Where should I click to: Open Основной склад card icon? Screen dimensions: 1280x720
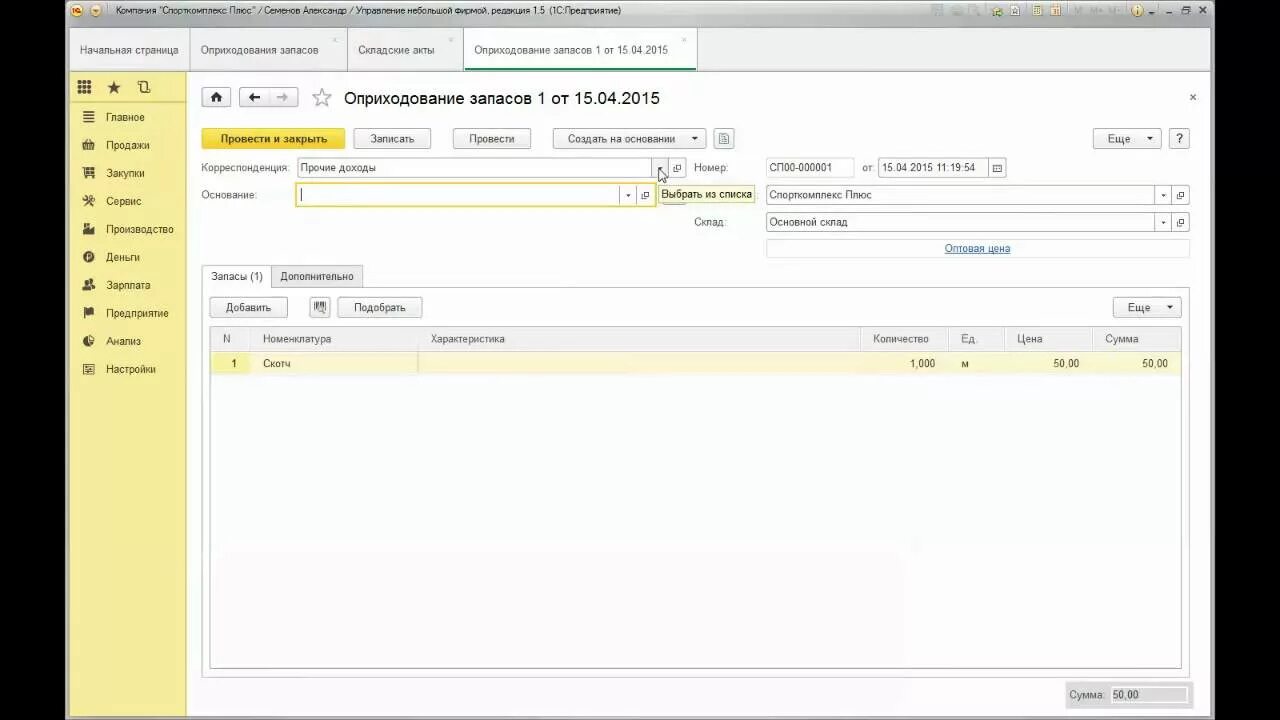(1180, 222)
